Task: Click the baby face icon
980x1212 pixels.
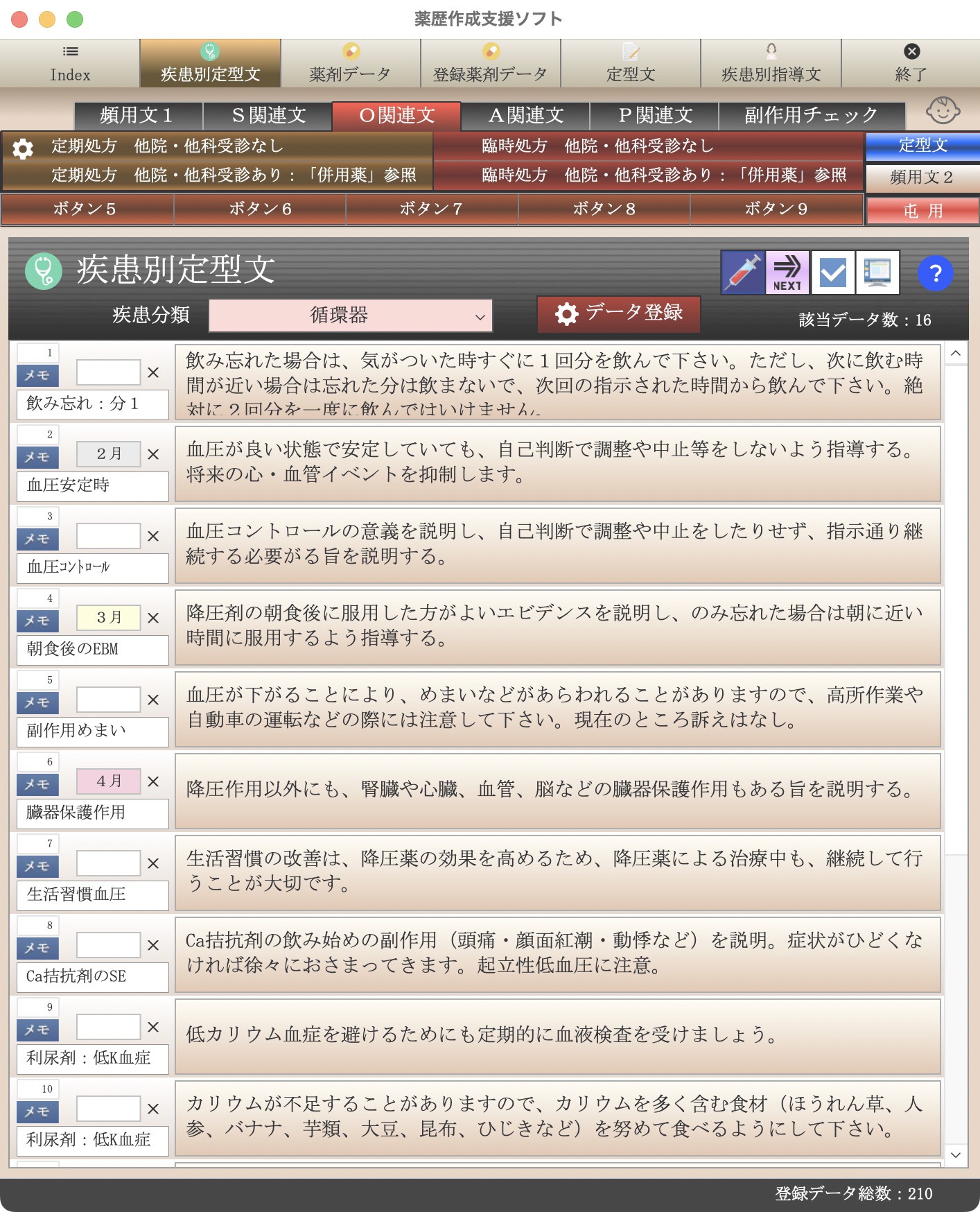Action: (x=943, y=111)
